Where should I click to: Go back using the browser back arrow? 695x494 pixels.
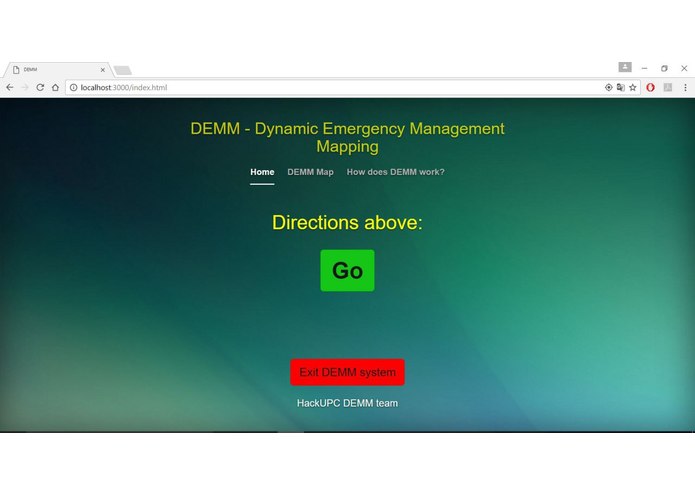point(10,87)
